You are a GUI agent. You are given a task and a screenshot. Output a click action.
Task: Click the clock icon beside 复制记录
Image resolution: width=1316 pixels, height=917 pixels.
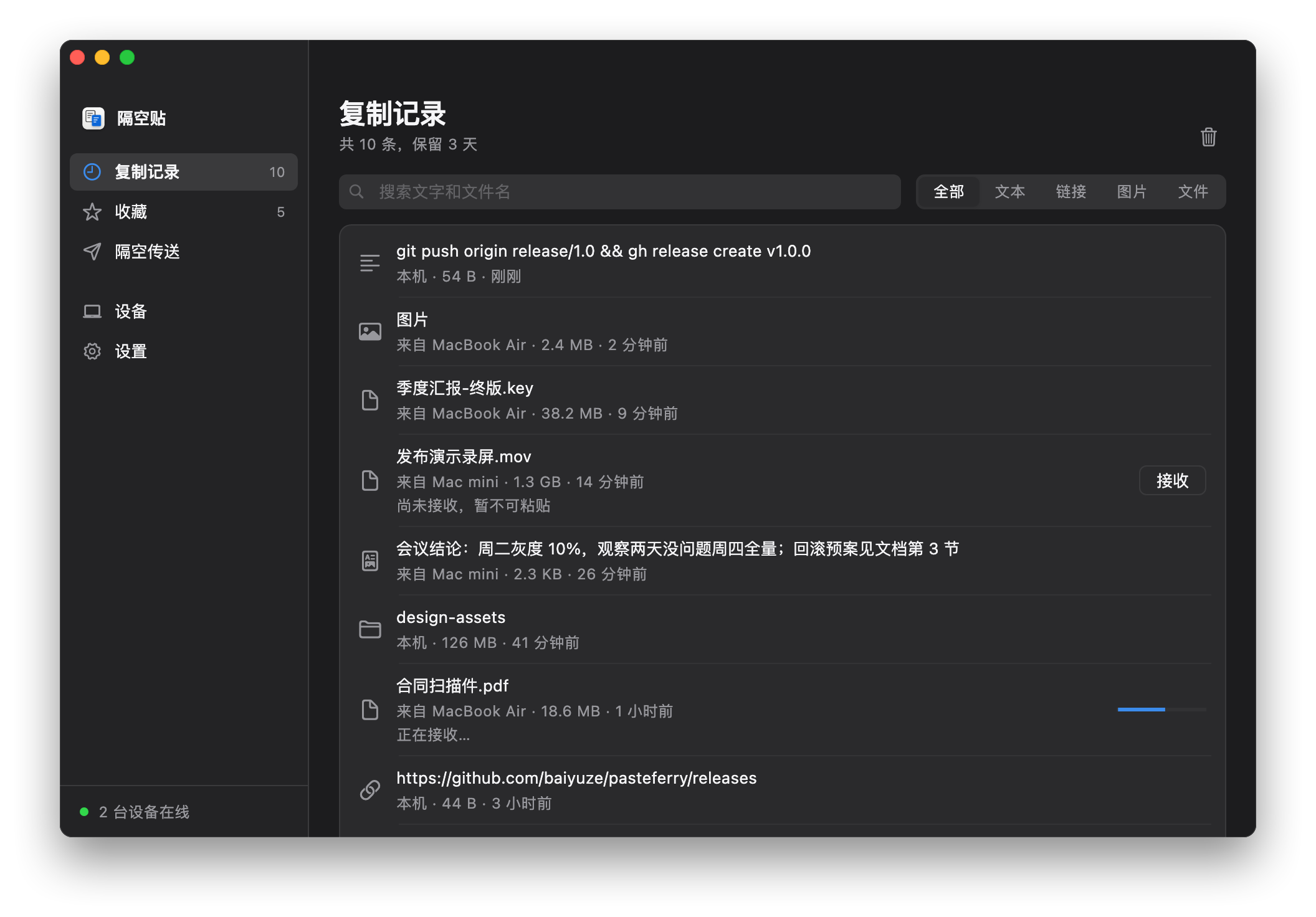click(x=92, y=172)
